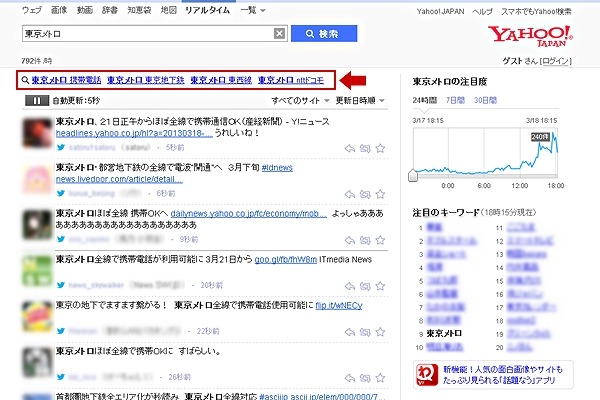Click the related search link 東京メトロ 携帯電話
This screenshot has width=600, height=400.
point(65,80)
